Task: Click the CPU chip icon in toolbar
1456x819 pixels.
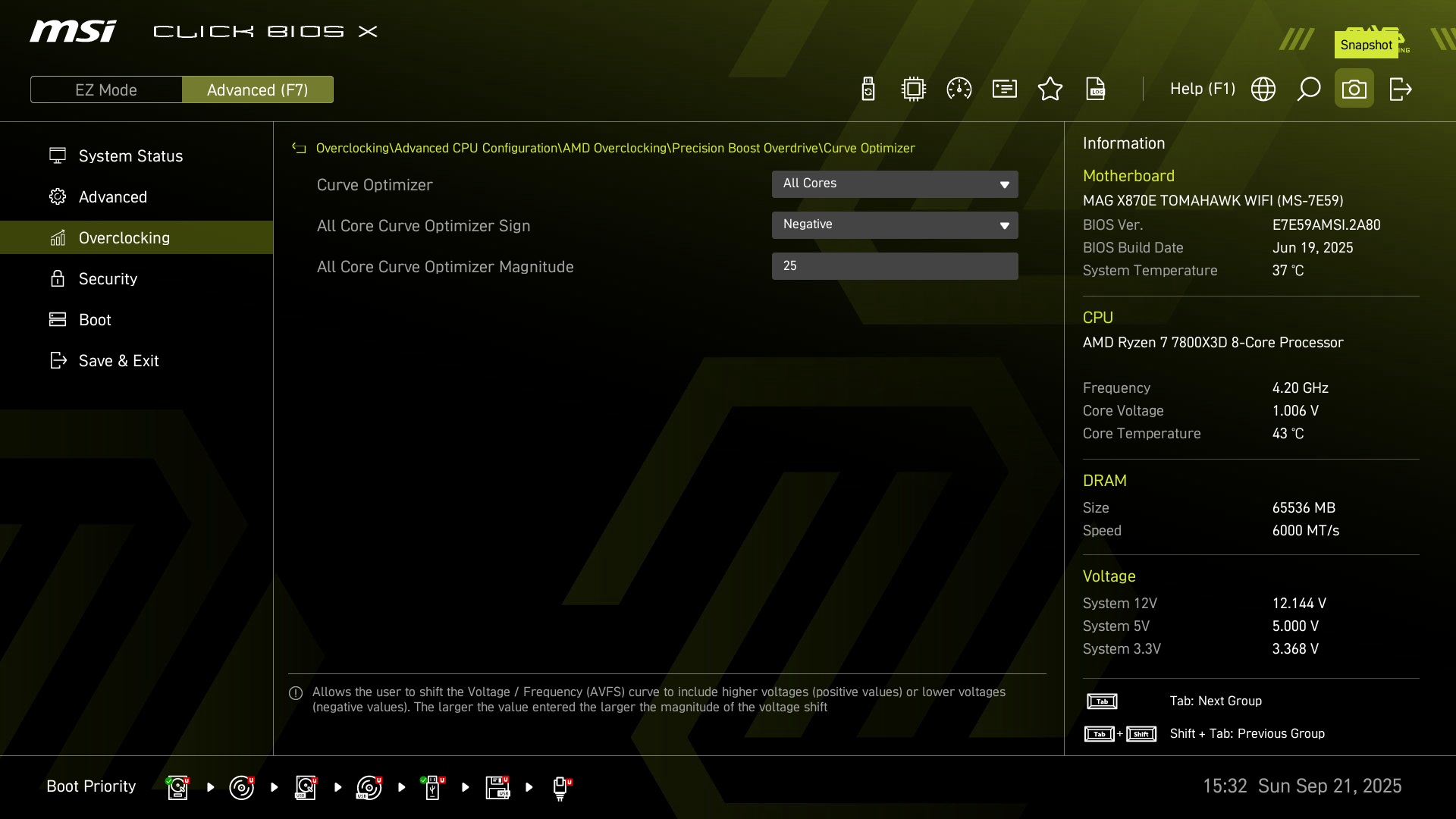Action: click(914, 89)
